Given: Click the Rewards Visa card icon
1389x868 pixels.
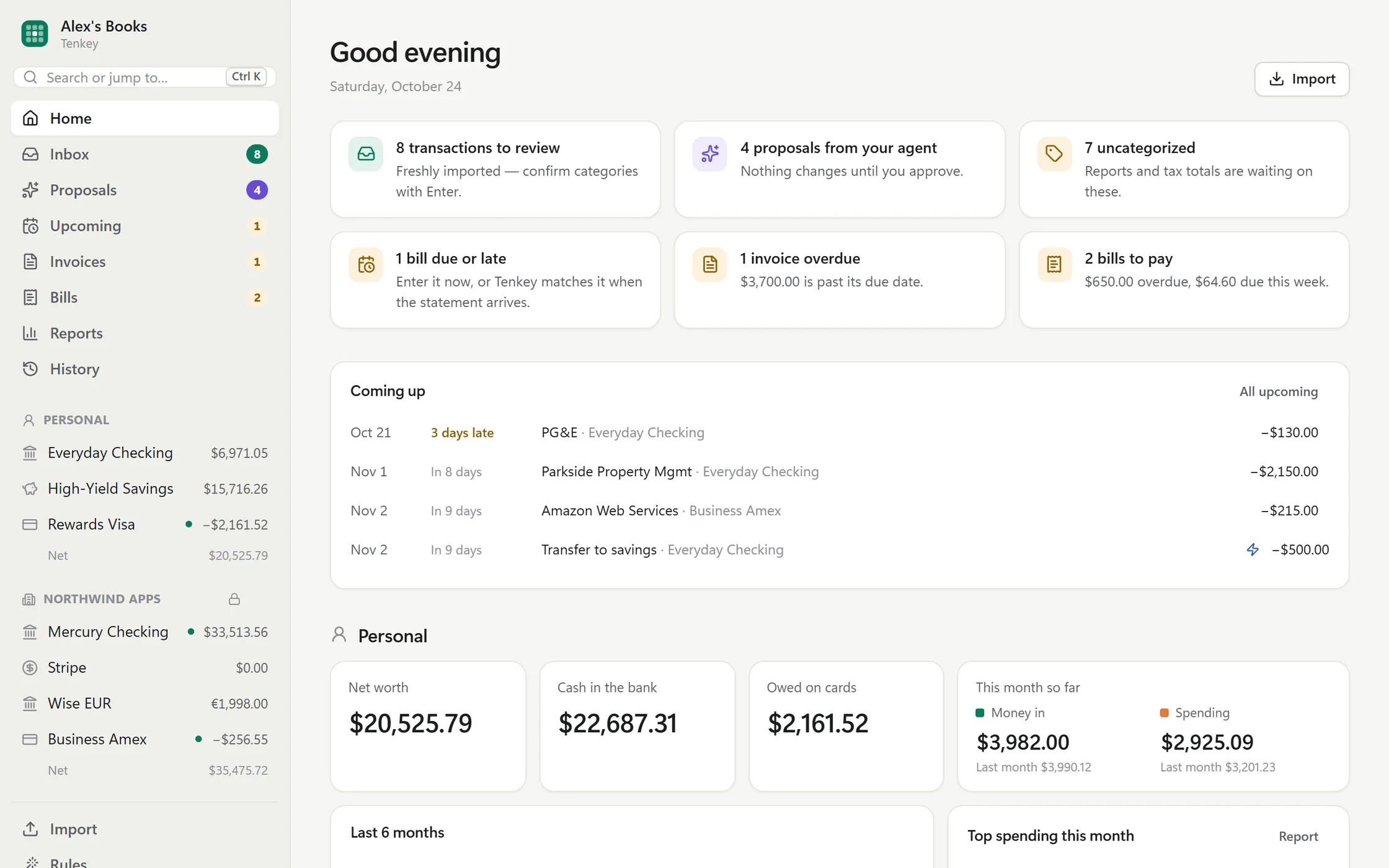Looking at the screenshot, I should tap(30, 525).
